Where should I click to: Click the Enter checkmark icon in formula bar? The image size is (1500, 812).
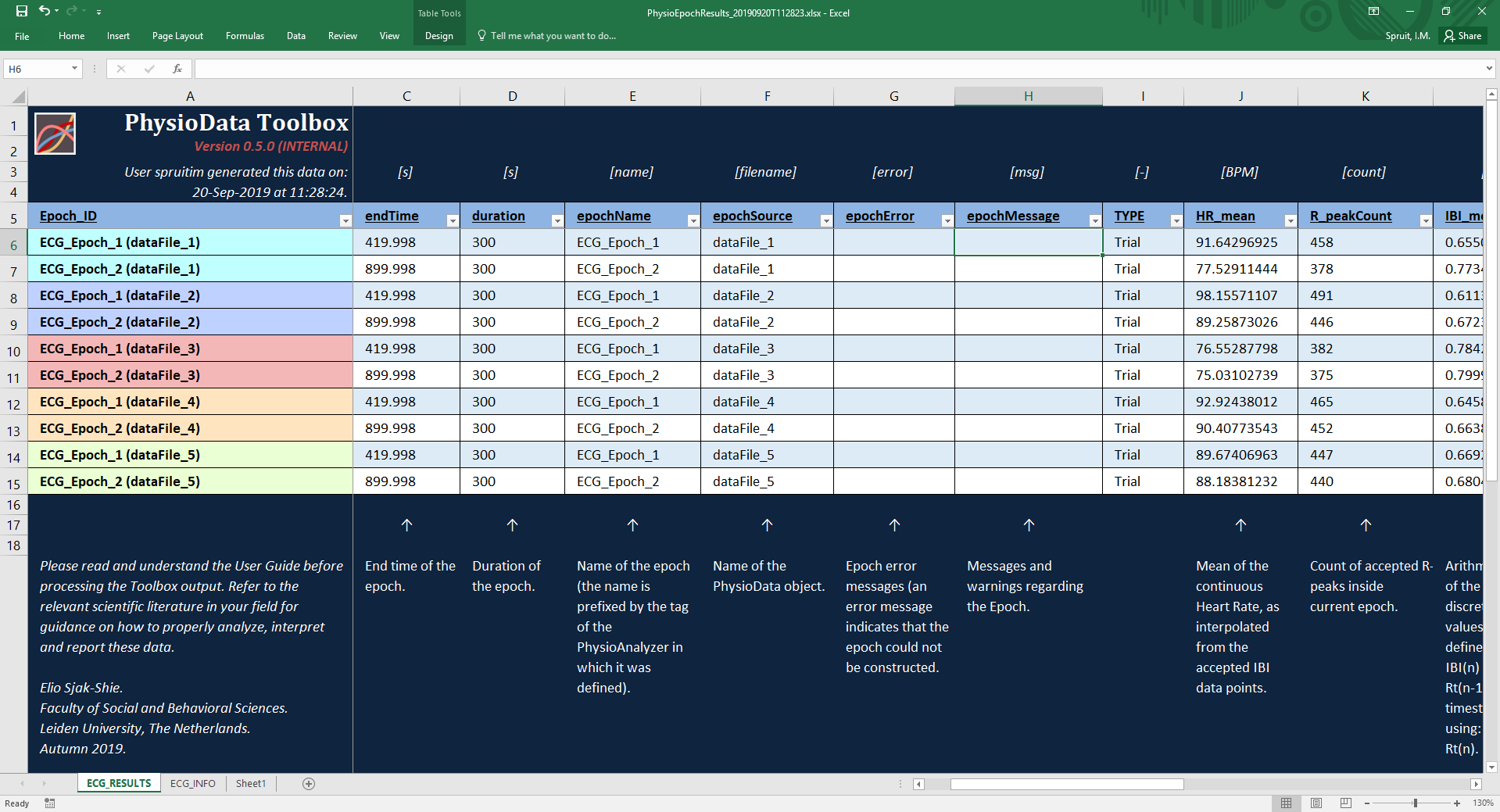click(x=149, y=69)
